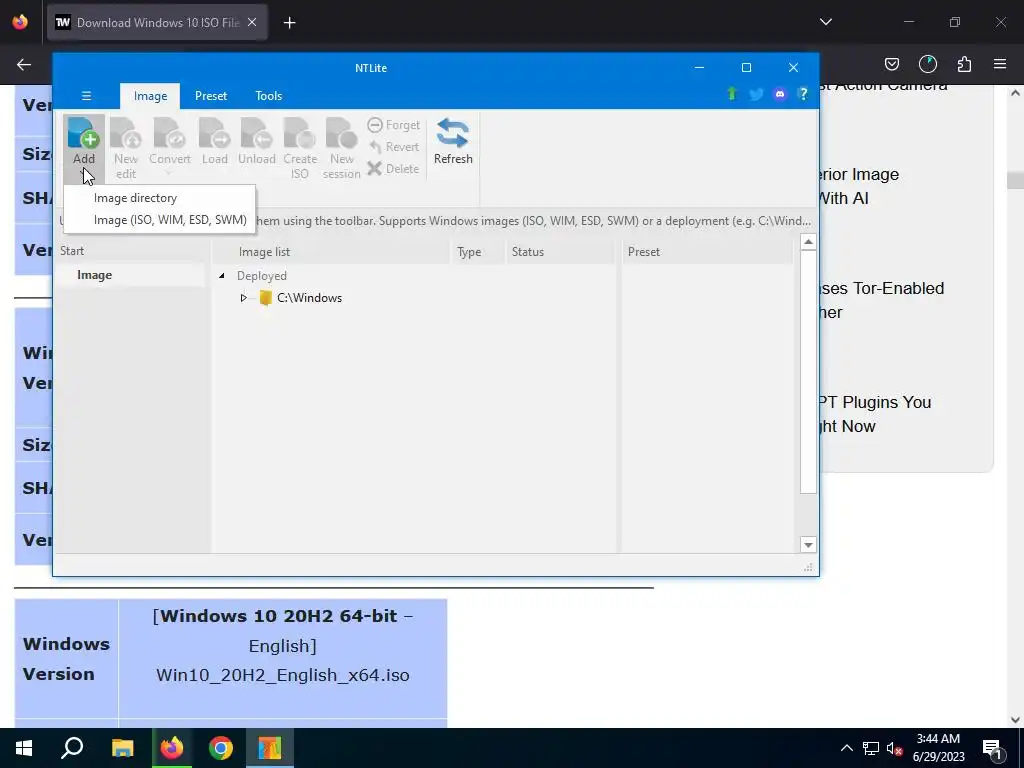Viewport: 1024px width, 768px height.
Task: Click the Status column header
Action: point(561,252)
